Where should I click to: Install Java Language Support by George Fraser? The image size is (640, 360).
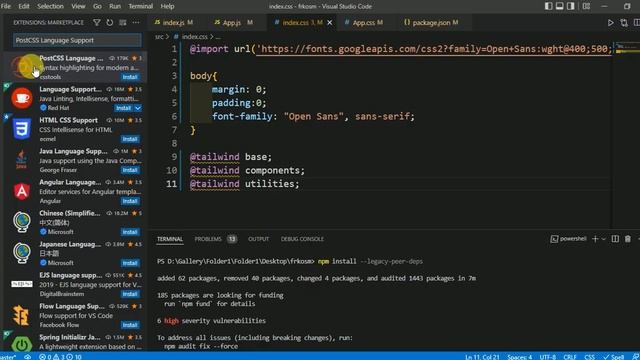click(x=130, y=170)
